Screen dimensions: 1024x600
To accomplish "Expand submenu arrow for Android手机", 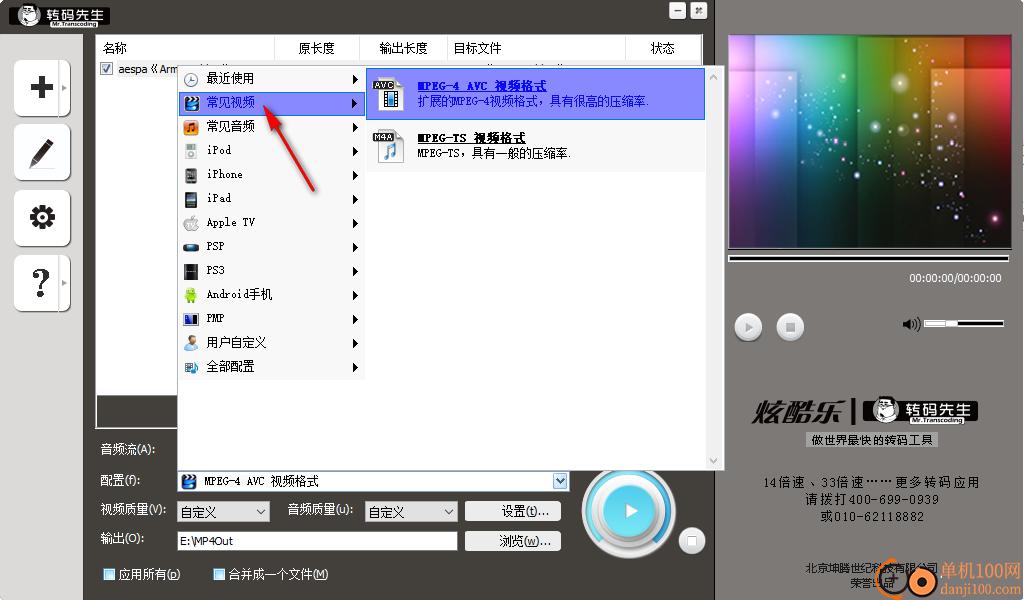I will (355, 295).
